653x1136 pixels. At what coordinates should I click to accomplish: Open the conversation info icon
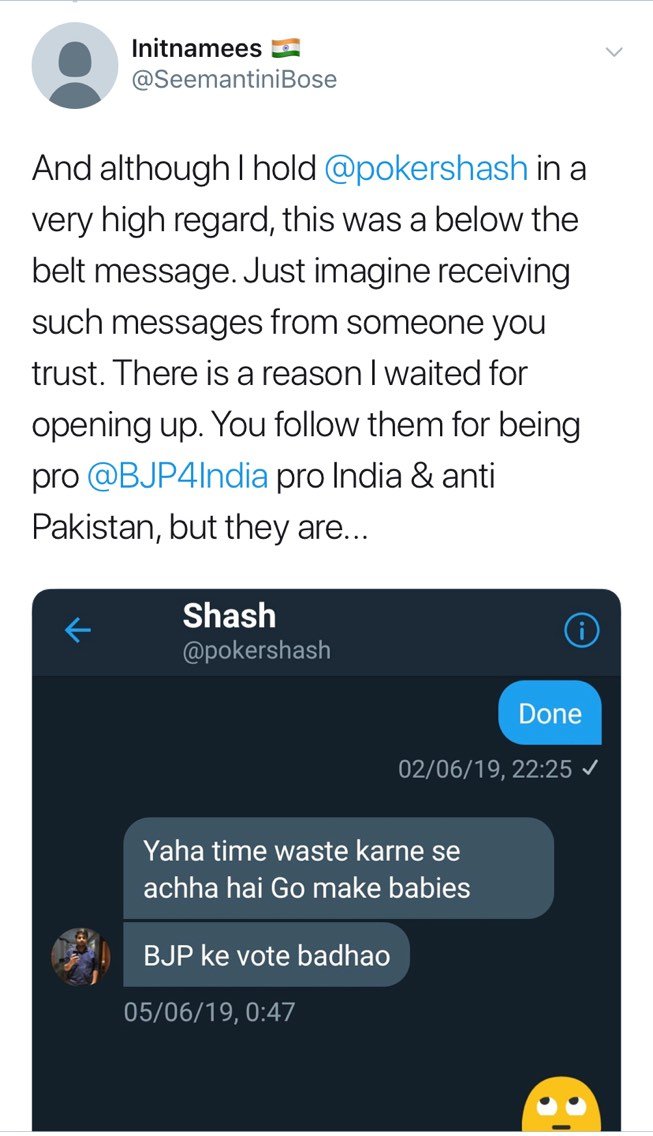pos(581,632)
